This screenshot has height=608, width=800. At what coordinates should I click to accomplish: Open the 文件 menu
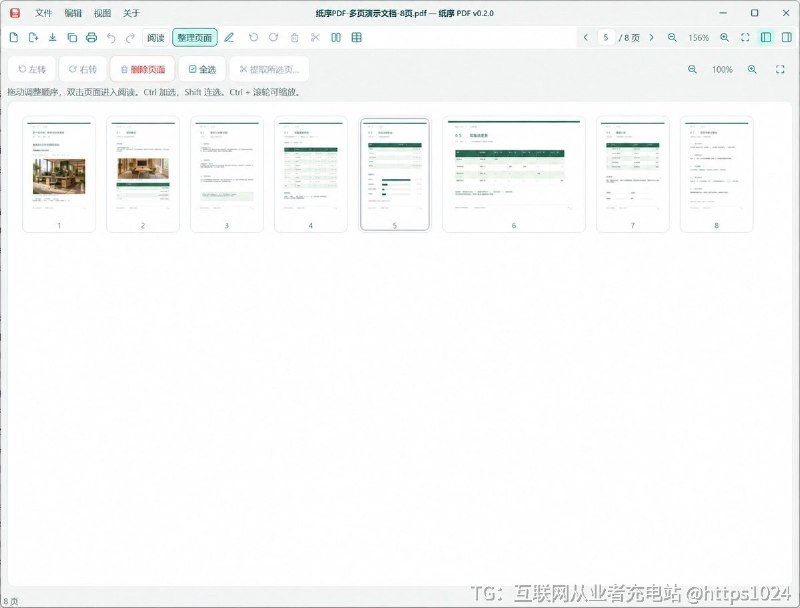[x=43, y=13]
